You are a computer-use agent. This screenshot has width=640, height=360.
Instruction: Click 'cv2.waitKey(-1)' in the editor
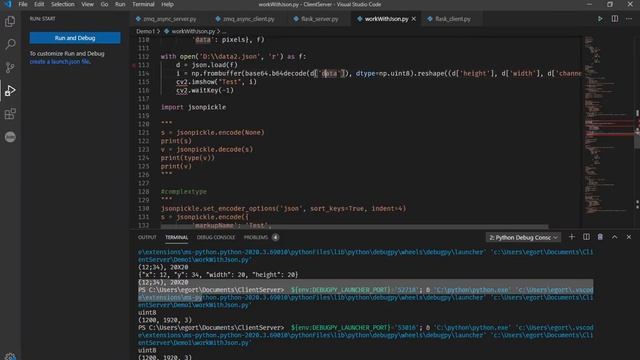[x=205, y=90]
